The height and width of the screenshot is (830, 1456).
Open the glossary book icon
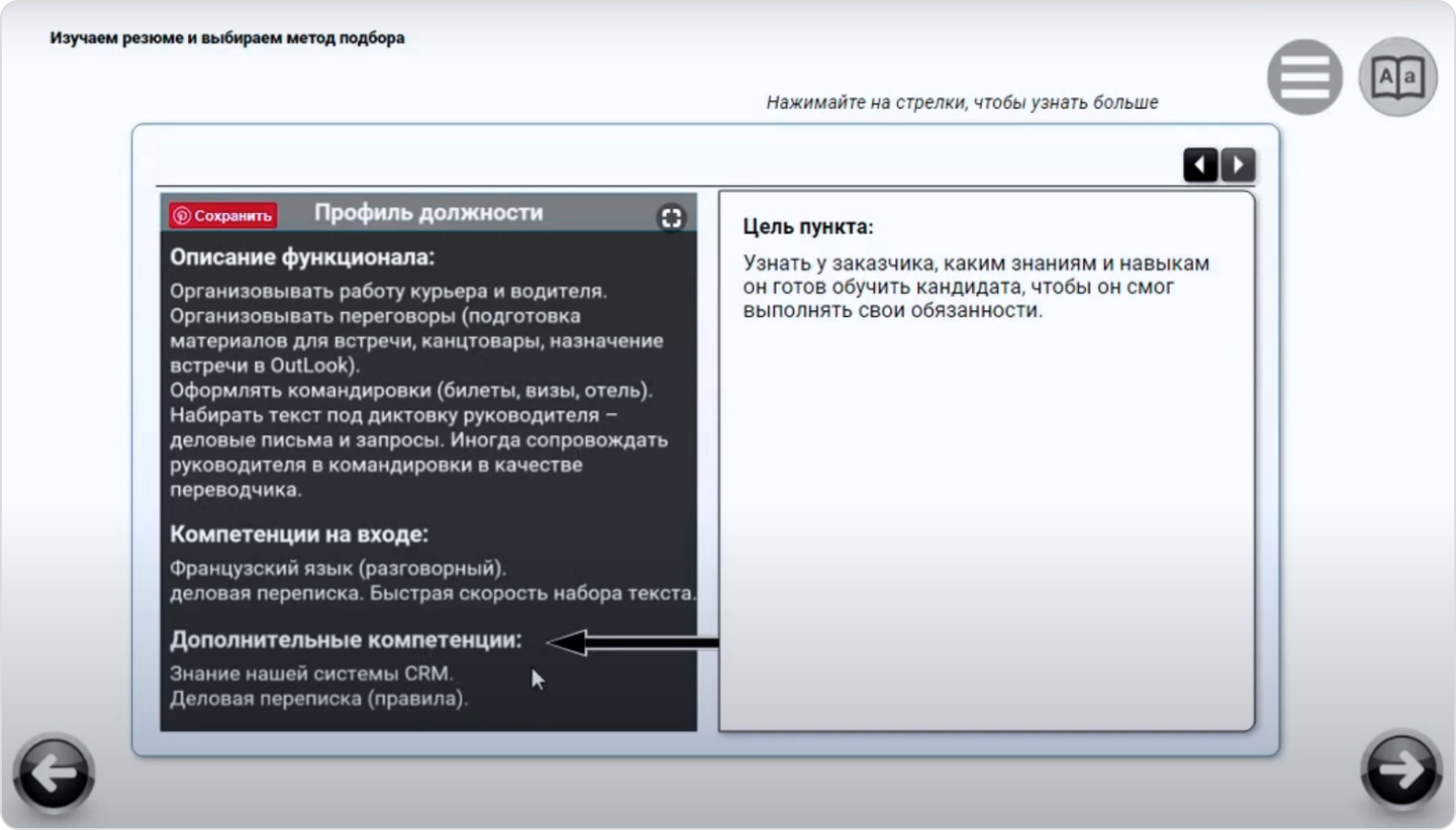click(1397, 77)
